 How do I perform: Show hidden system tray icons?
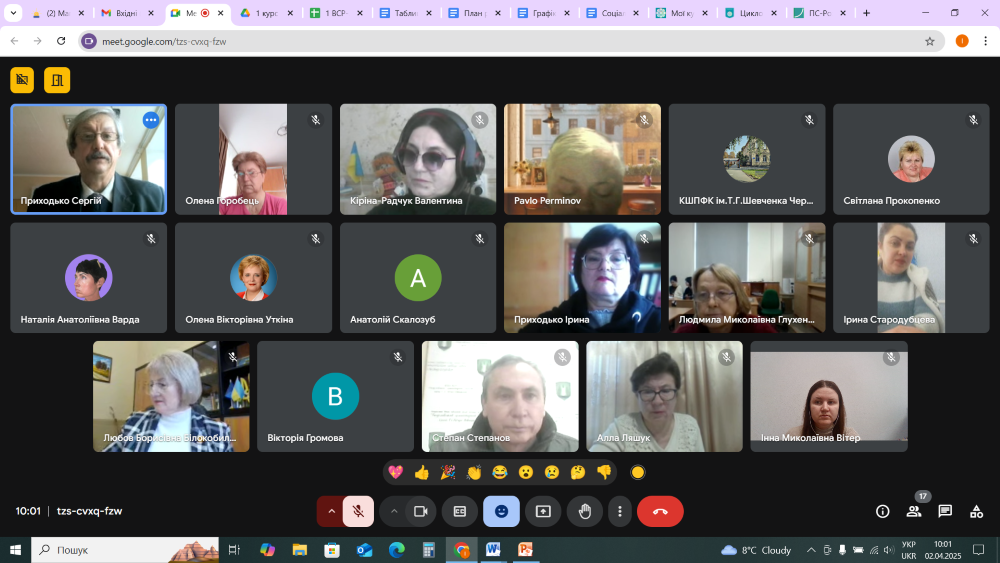(811, 550)
